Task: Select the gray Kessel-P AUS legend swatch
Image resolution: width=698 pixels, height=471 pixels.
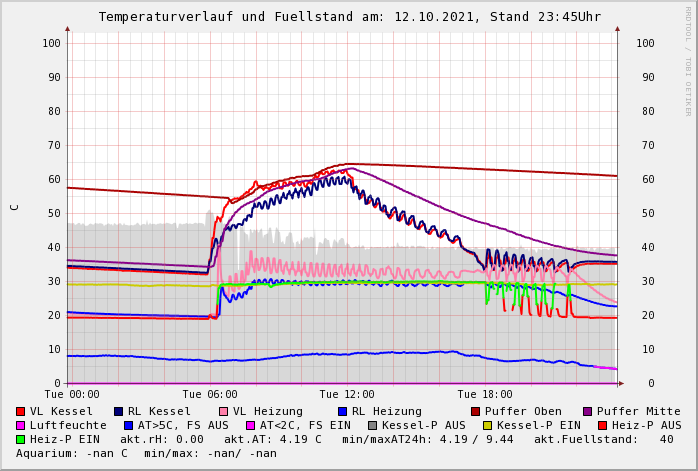Action: (371, 425)
